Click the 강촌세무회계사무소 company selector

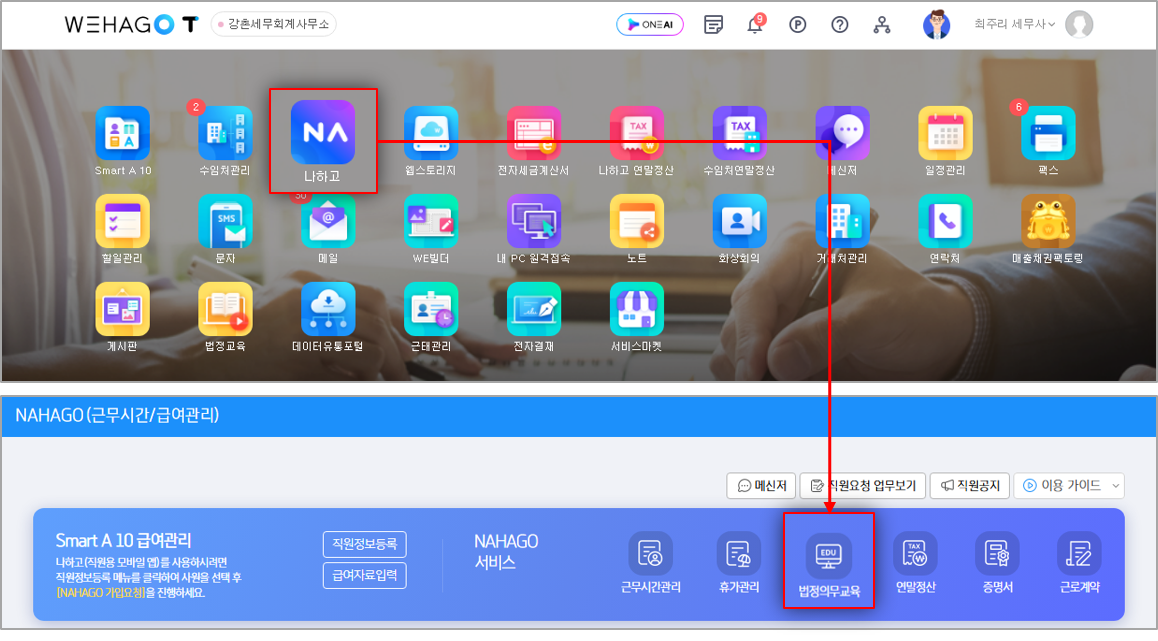pyautogui.click(x=273, y=25)
